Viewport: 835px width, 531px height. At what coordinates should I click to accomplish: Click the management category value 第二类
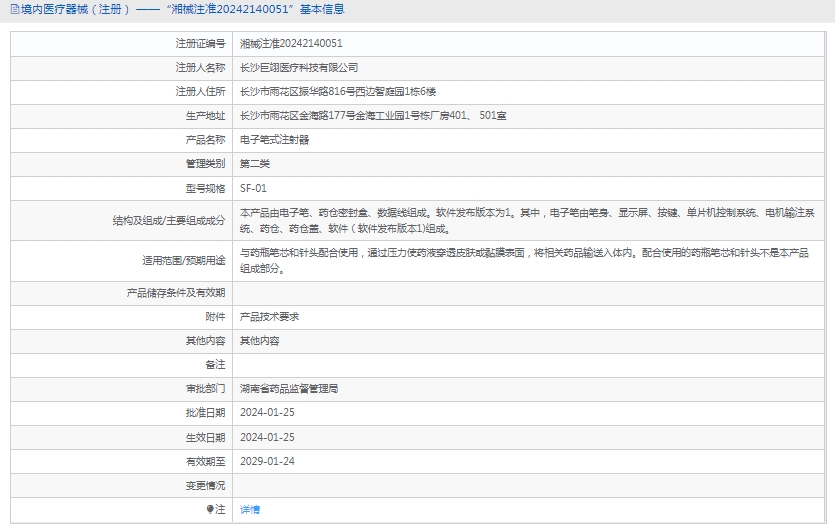[255, 164]
